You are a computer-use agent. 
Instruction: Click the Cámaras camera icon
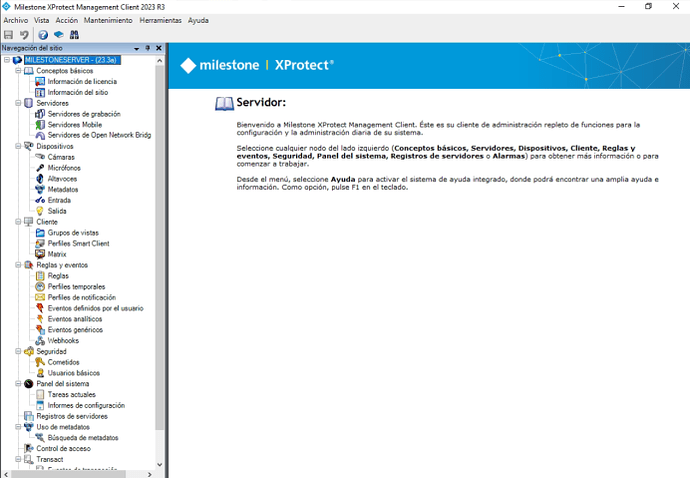pos(40,157)
